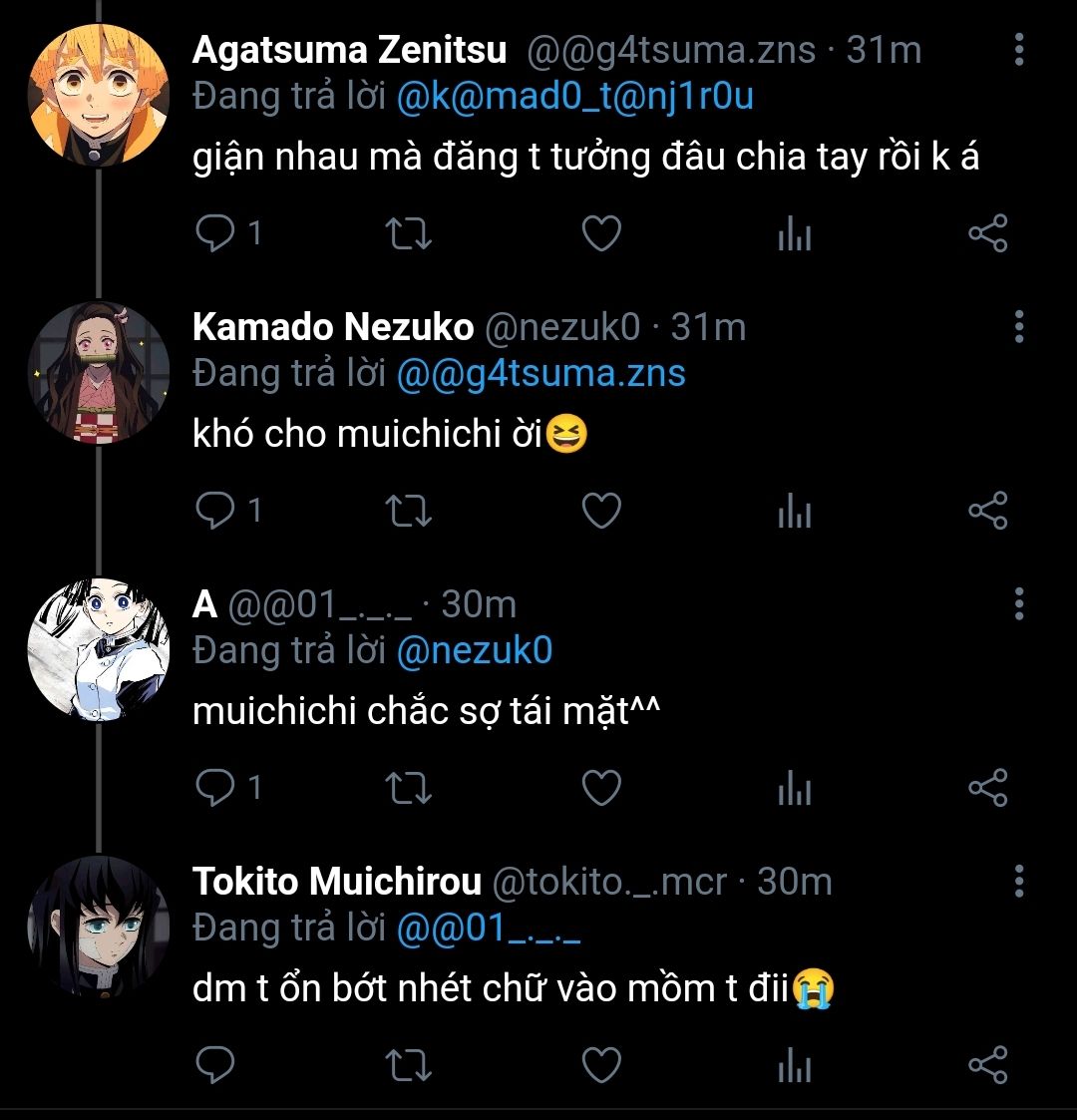View analytics for Zenitsu's tweet

[794, 235]
